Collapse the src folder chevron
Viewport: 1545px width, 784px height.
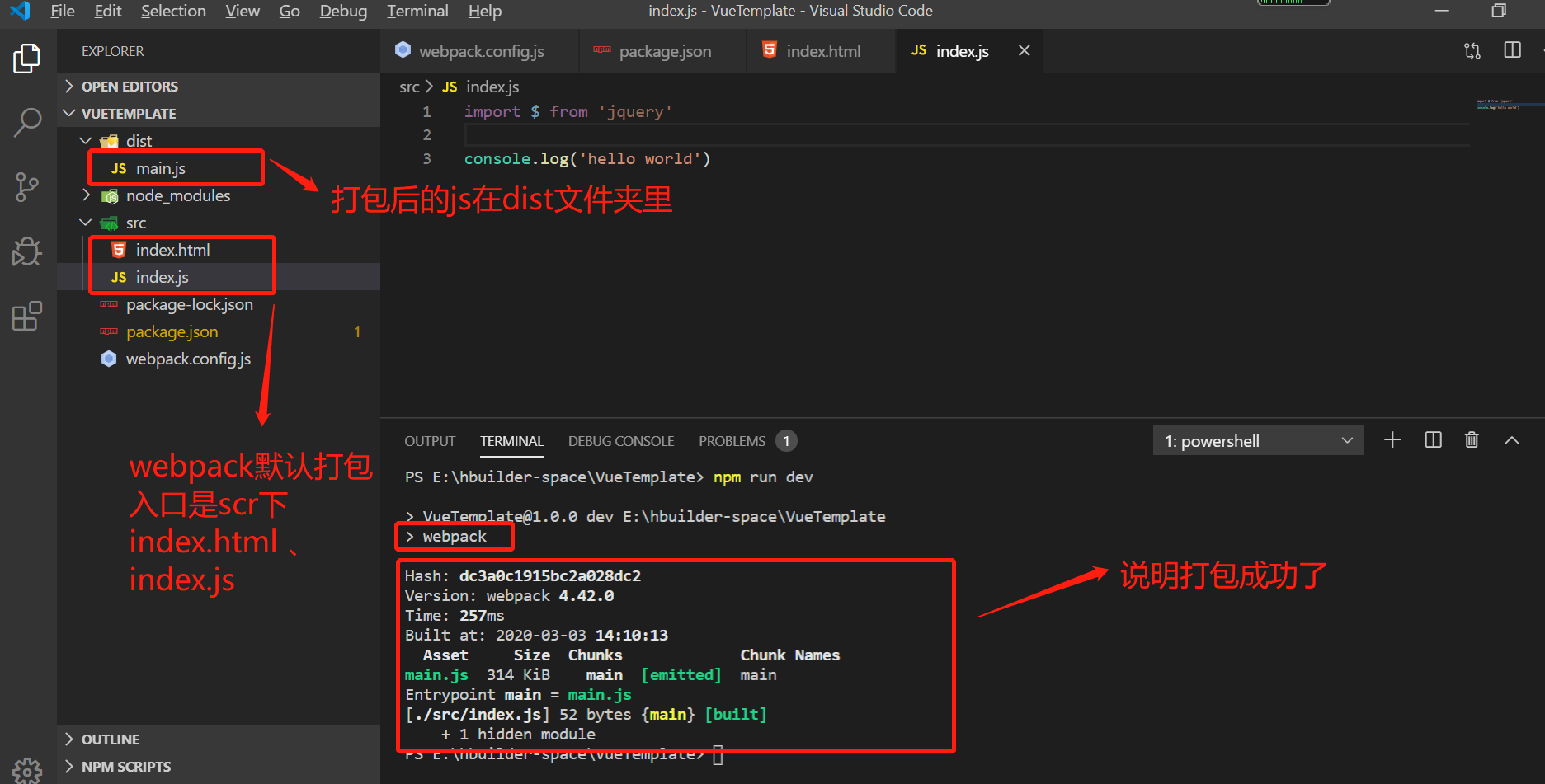click(x=86, y=223)
